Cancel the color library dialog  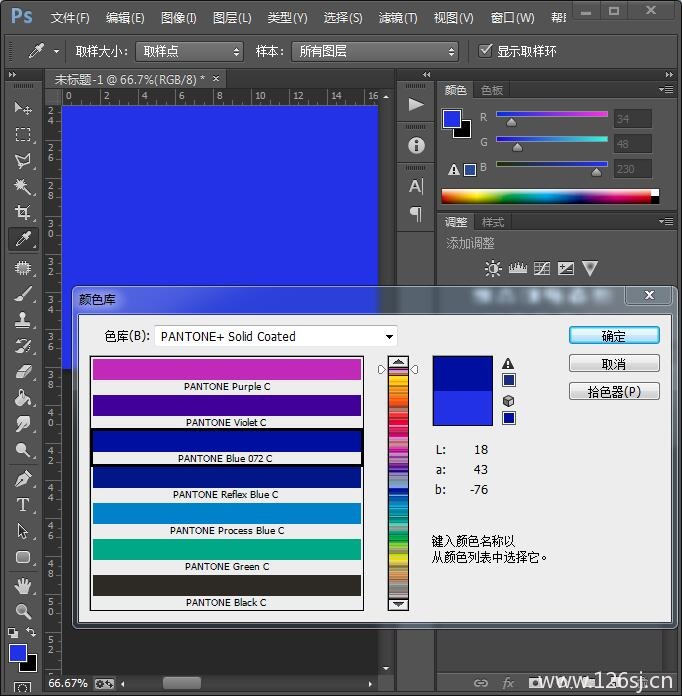click(614, 364)
